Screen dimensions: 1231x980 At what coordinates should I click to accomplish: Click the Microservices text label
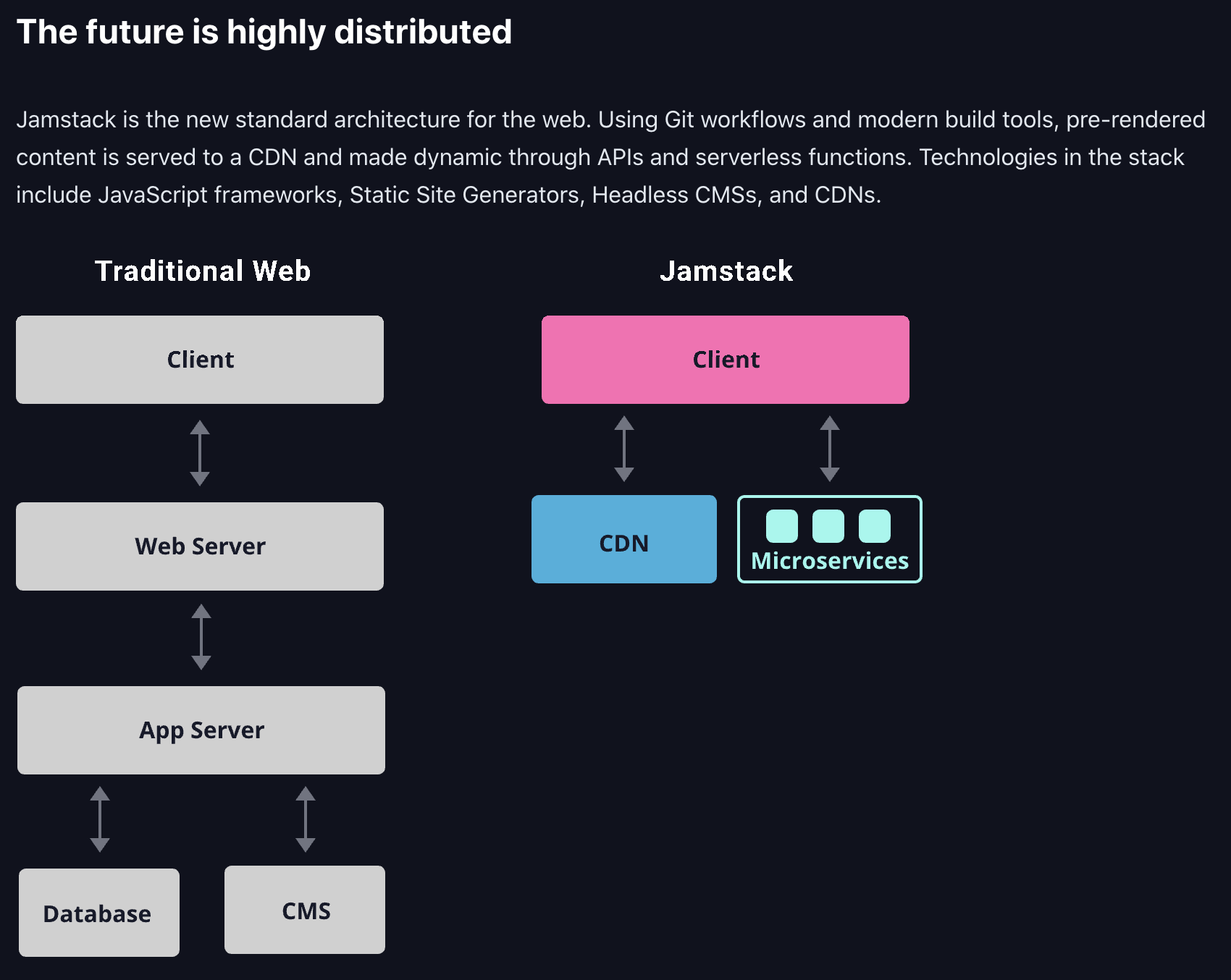click(830, 561)
